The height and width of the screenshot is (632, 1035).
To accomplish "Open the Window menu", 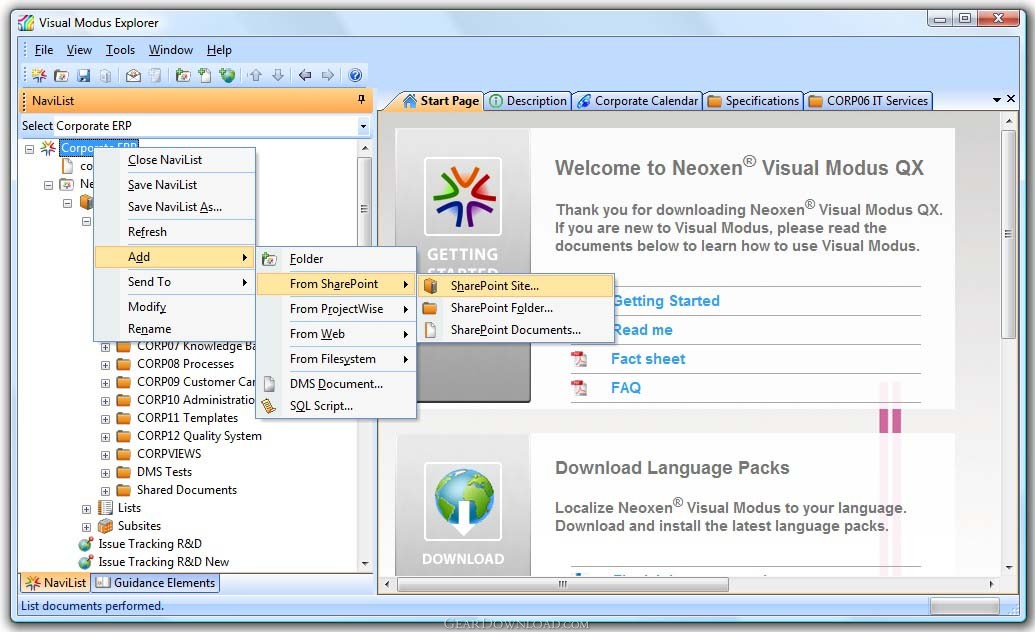I will tap(170, 50).
